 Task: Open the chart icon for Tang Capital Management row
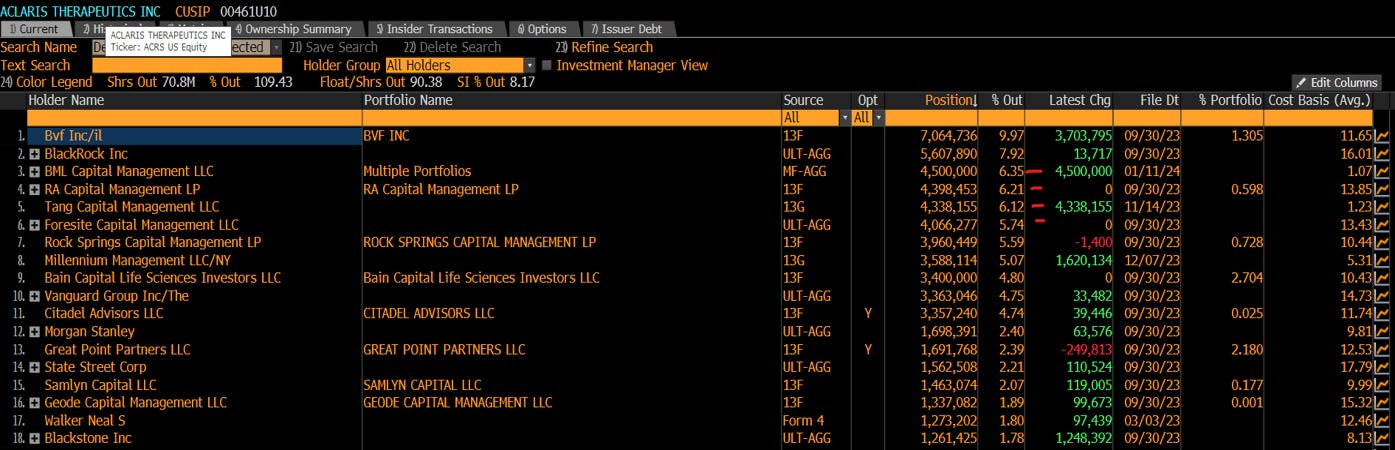point(1383,207)
